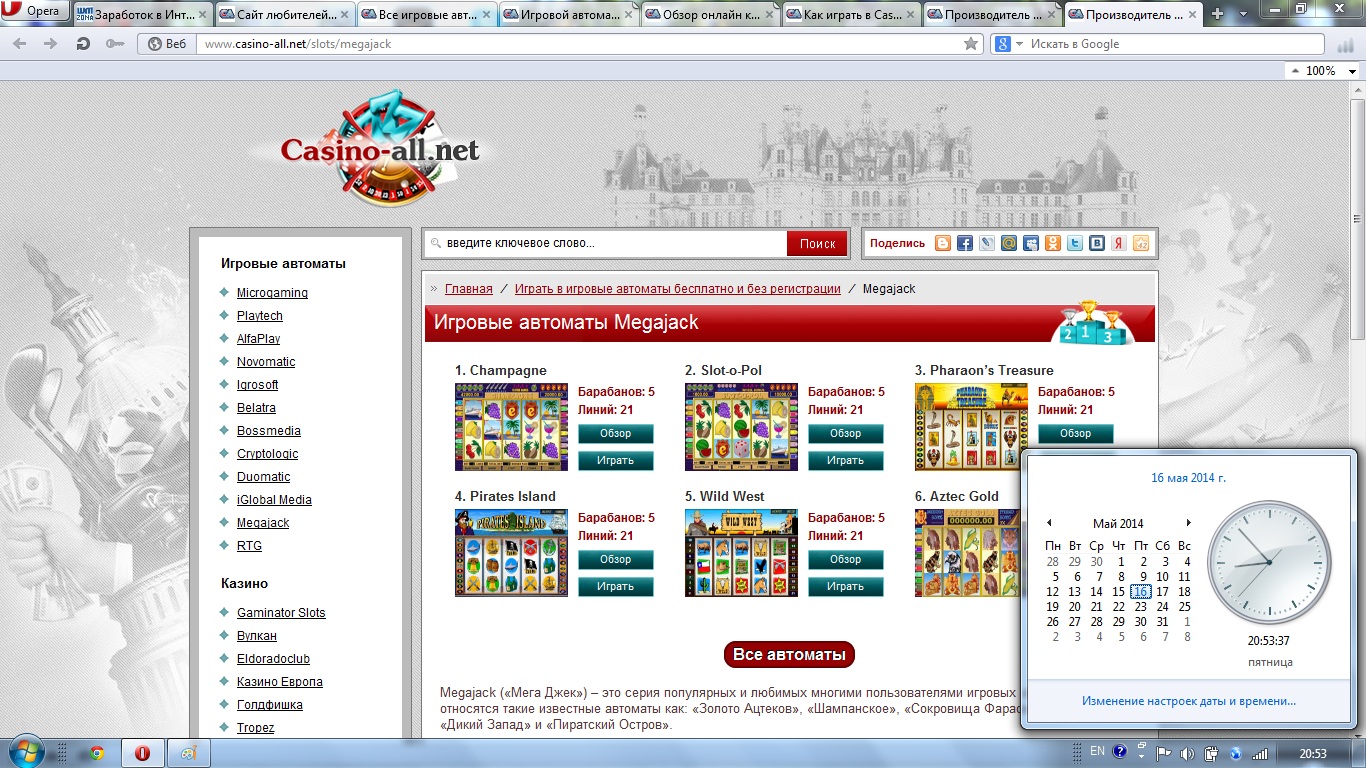This screenshot has width=1366, height=768.
Task: Click the keyword search input field
Action: point(605,243)
